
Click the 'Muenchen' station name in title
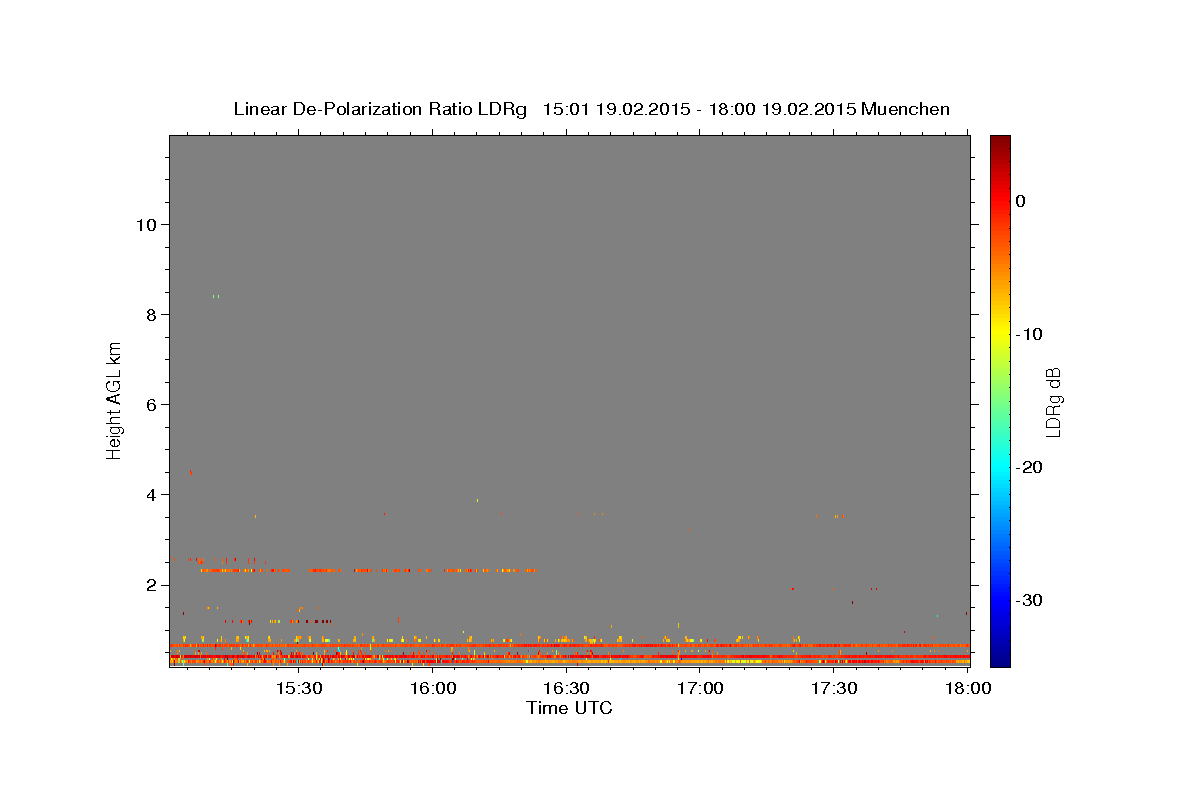click(x=905, y=109)
